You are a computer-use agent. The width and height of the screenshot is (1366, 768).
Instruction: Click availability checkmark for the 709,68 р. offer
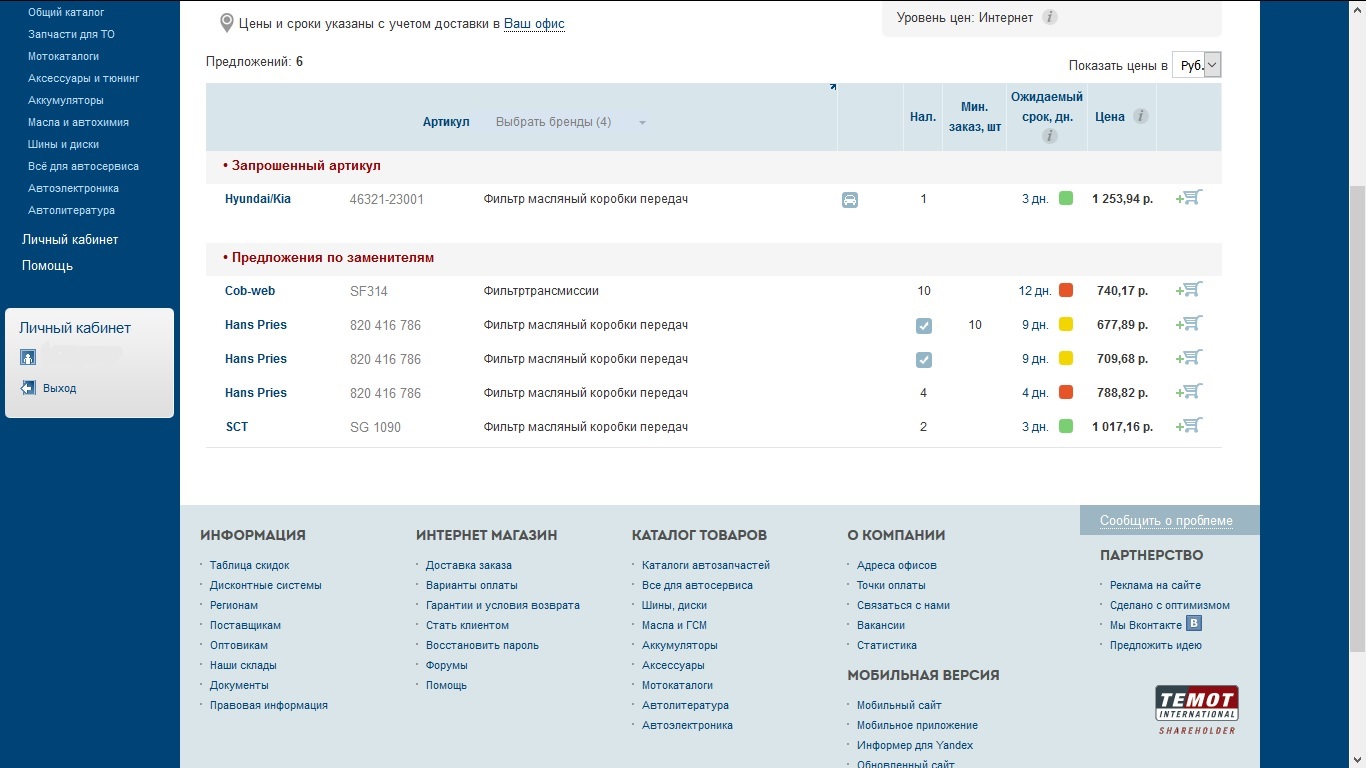(924, 360)
